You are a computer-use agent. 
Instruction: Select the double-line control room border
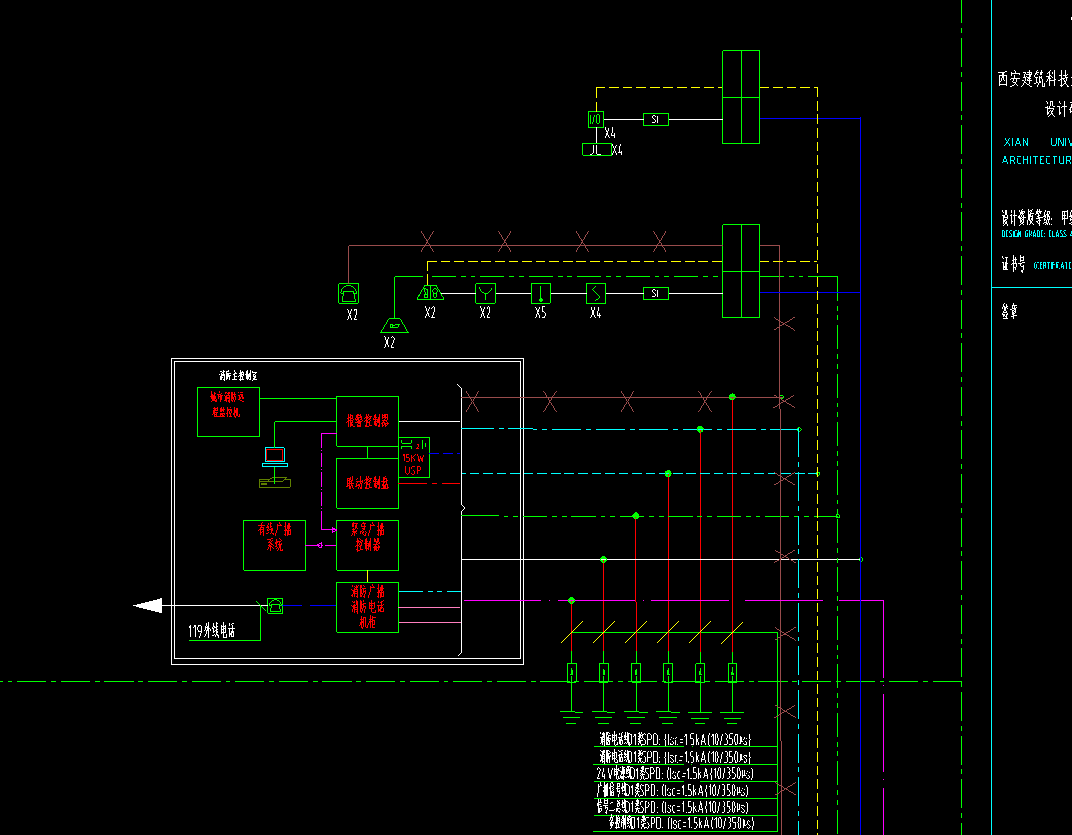click(347, 512)
